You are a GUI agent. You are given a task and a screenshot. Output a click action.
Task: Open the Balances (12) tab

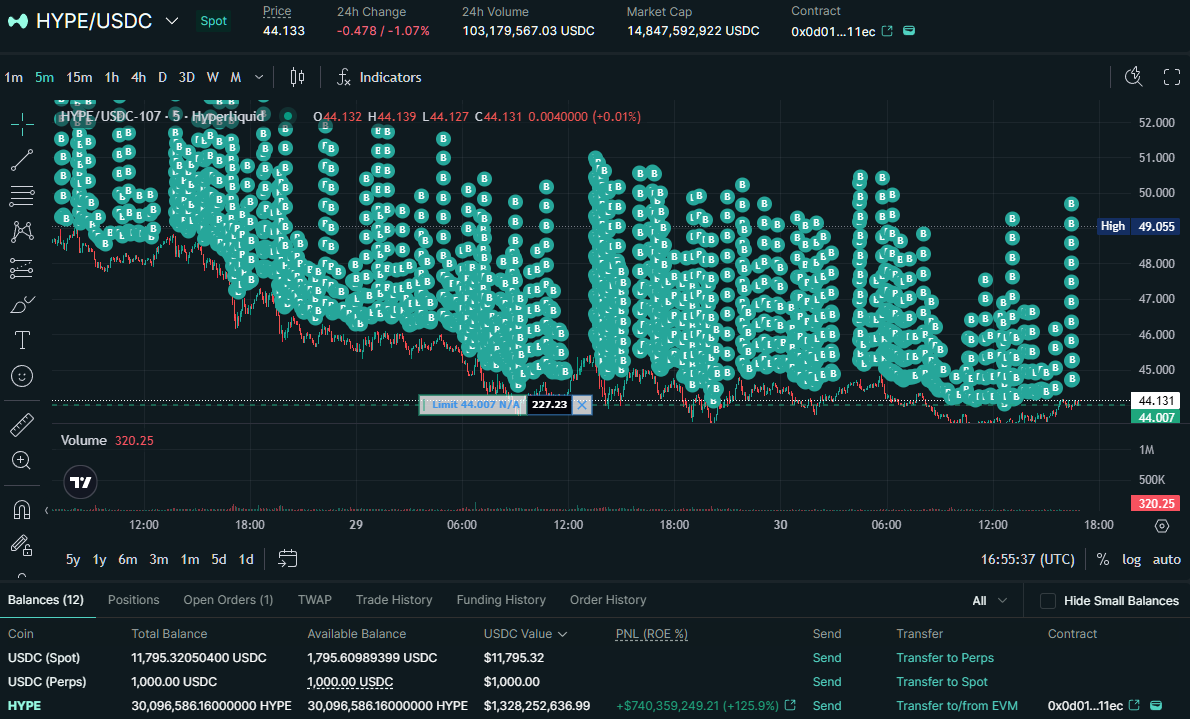46,600
